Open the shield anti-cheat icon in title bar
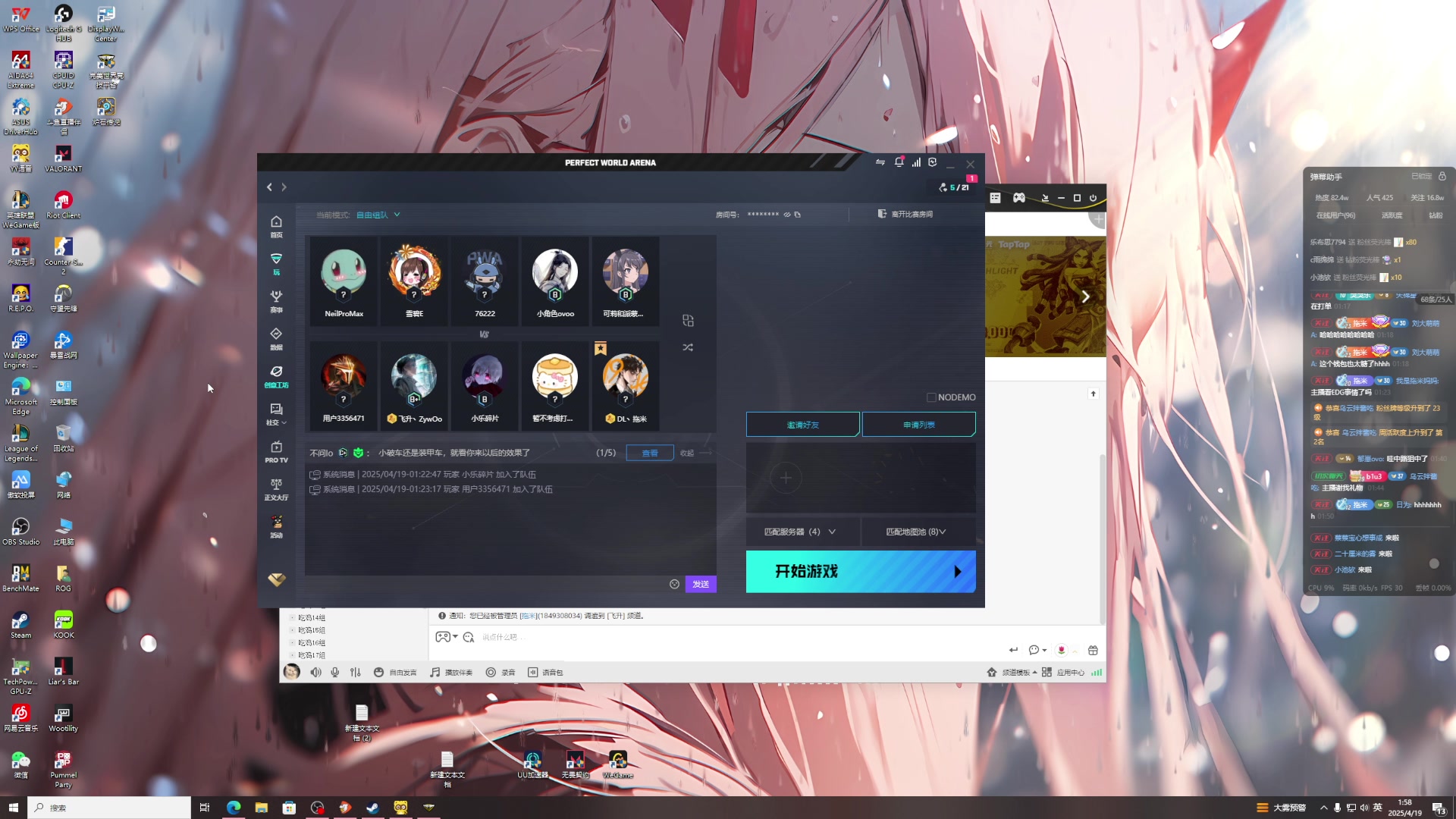Viewport: 1456px width, 819px height. pyautogui.click(x=933, y=162)
